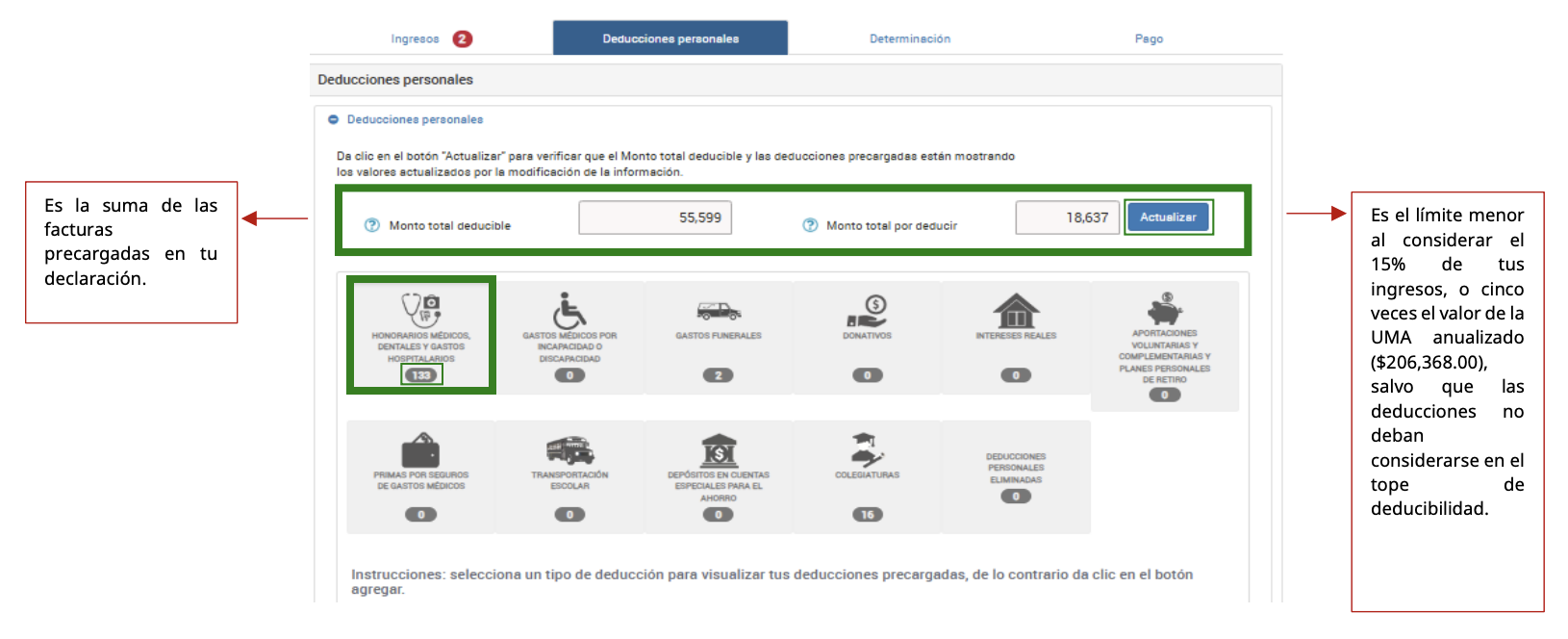Select the Colegiaturas graduation cap icon

(867, 450)
